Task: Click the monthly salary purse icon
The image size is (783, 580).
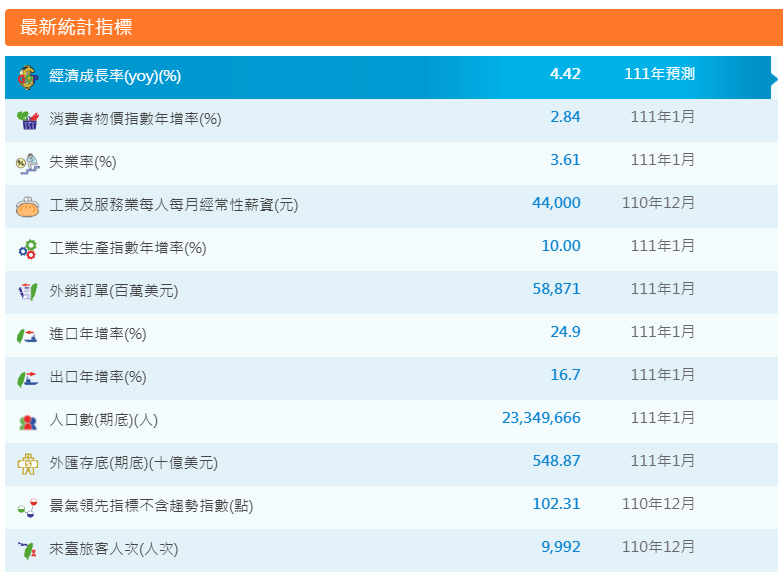Action: click(27, 205)
